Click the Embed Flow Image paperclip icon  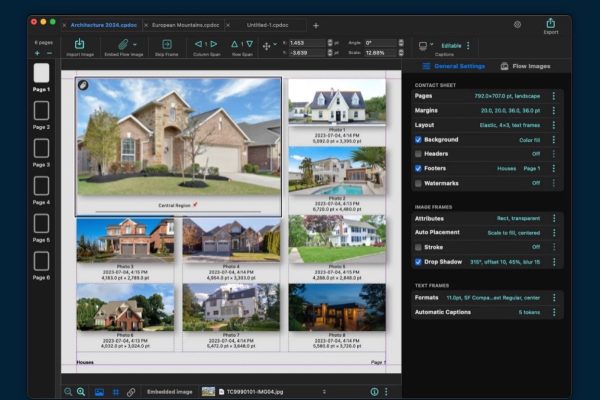pyautogui.click(x=123, y=44)
